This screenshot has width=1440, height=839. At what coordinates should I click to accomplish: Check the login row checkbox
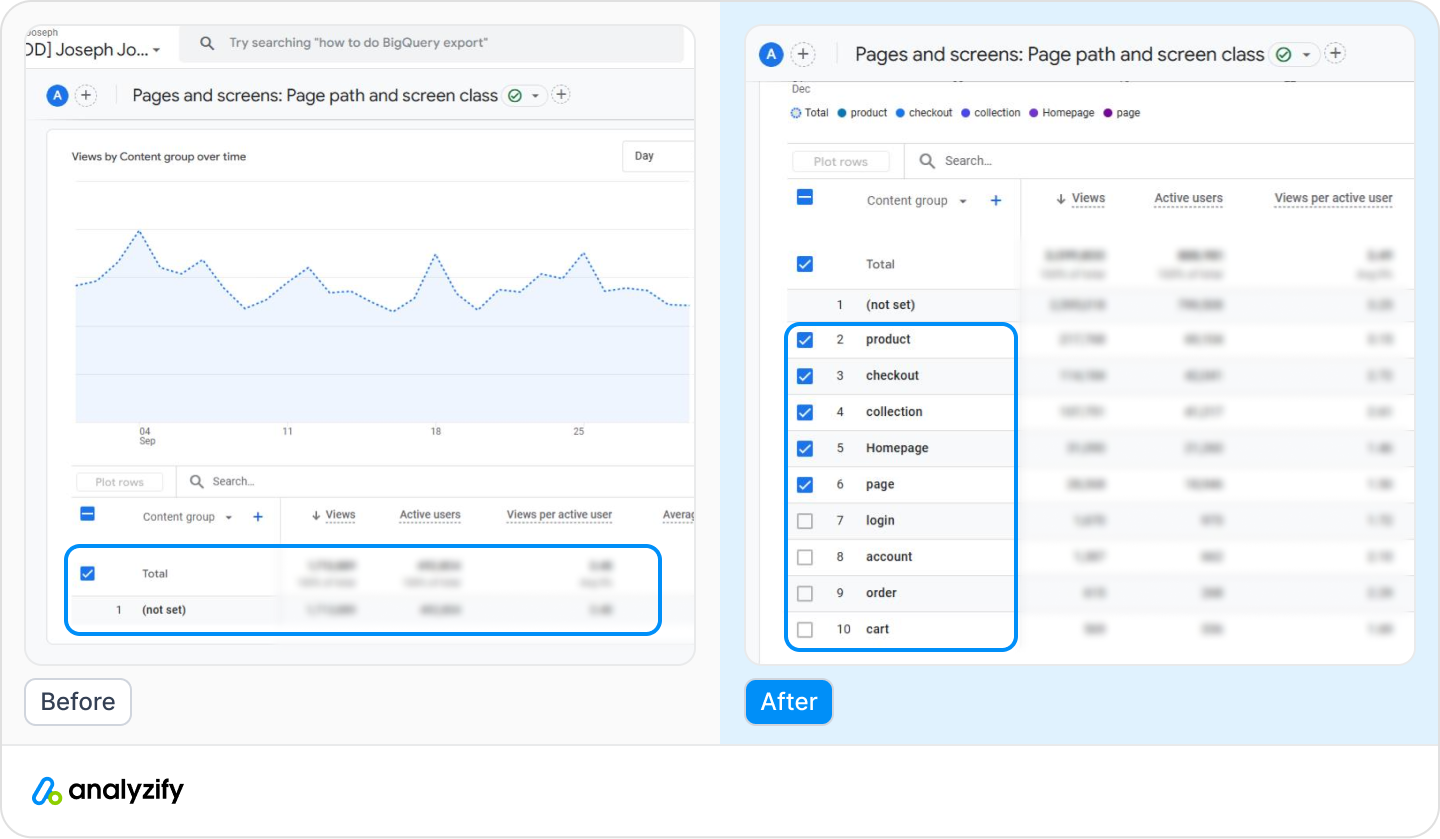point(805,521)
